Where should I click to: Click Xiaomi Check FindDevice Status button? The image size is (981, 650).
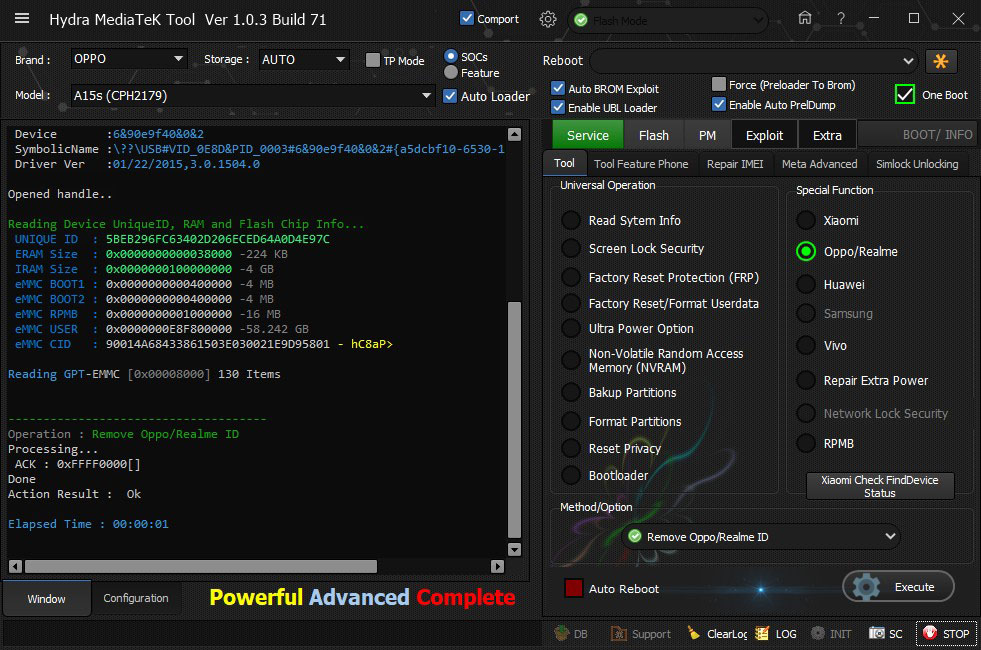click(880, 486)
